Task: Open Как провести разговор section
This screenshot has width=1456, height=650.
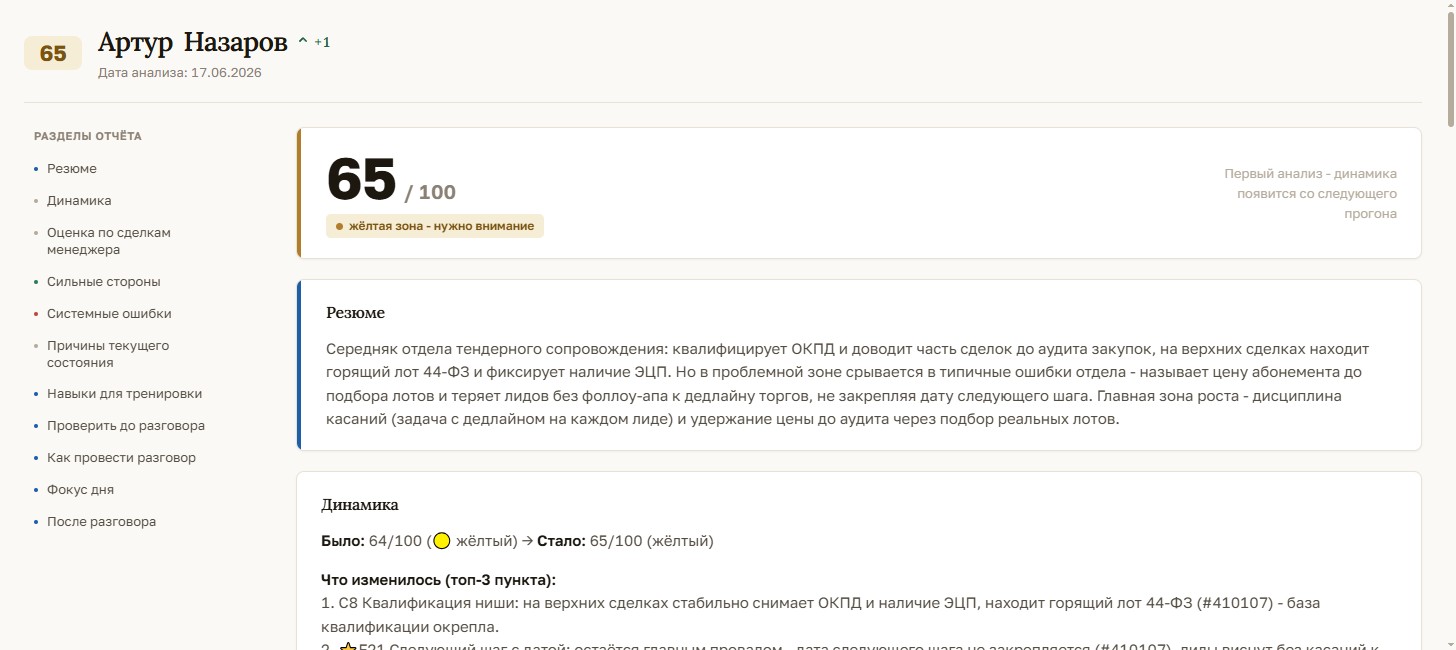Action: 121,458
